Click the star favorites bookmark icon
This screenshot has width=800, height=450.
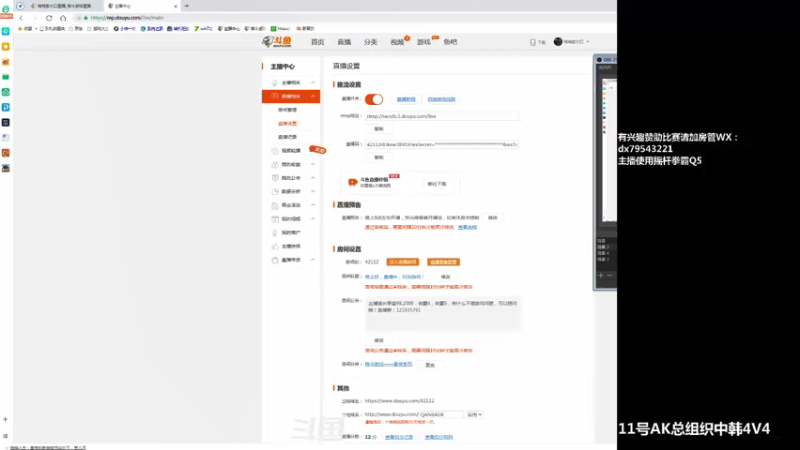click(x=20, y=29)
